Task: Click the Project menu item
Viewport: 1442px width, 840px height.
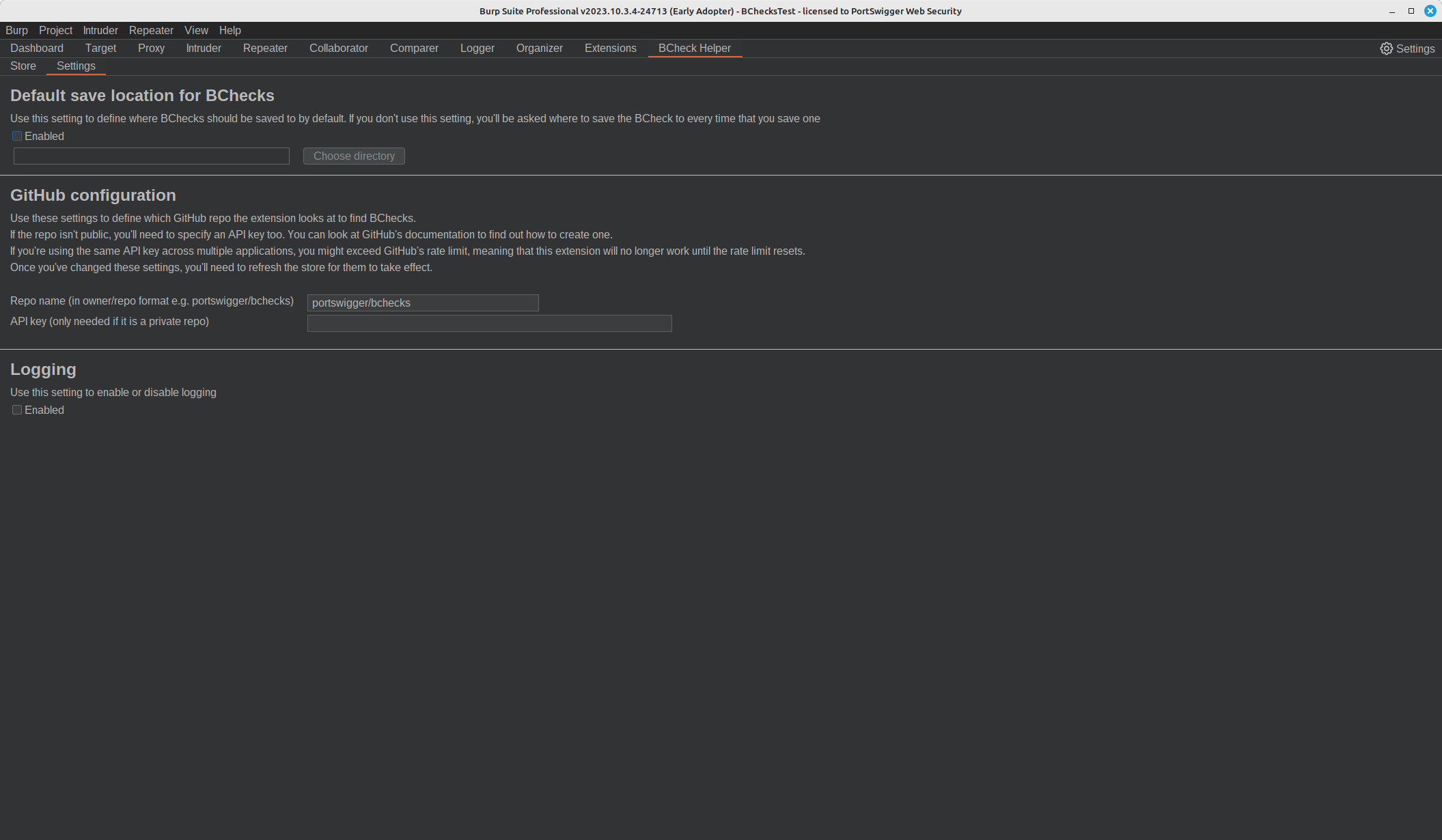Action: (x=55, y=30)
